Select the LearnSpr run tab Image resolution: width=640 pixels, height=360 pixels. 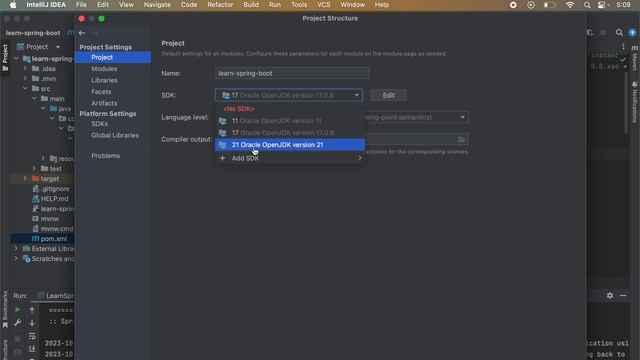pos(56,296)
